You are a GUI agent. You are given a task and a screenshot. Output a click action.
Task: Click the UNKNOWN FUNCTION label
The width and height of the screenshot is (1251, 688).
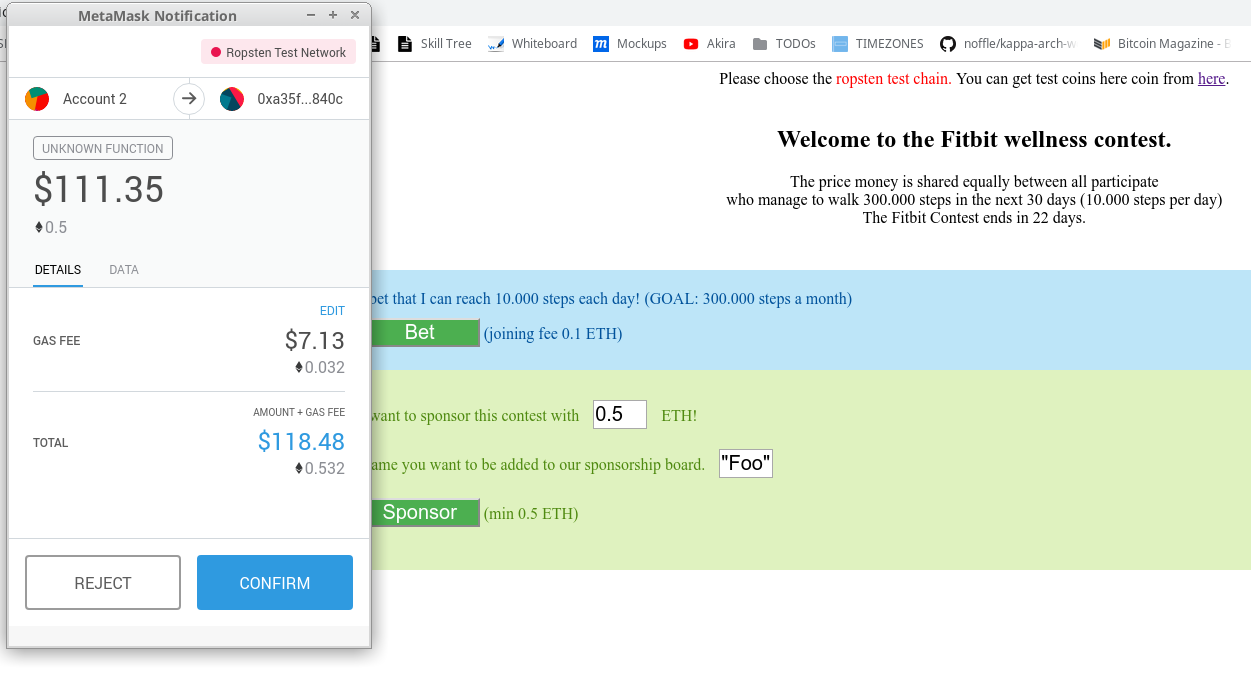tap(103, 148)
